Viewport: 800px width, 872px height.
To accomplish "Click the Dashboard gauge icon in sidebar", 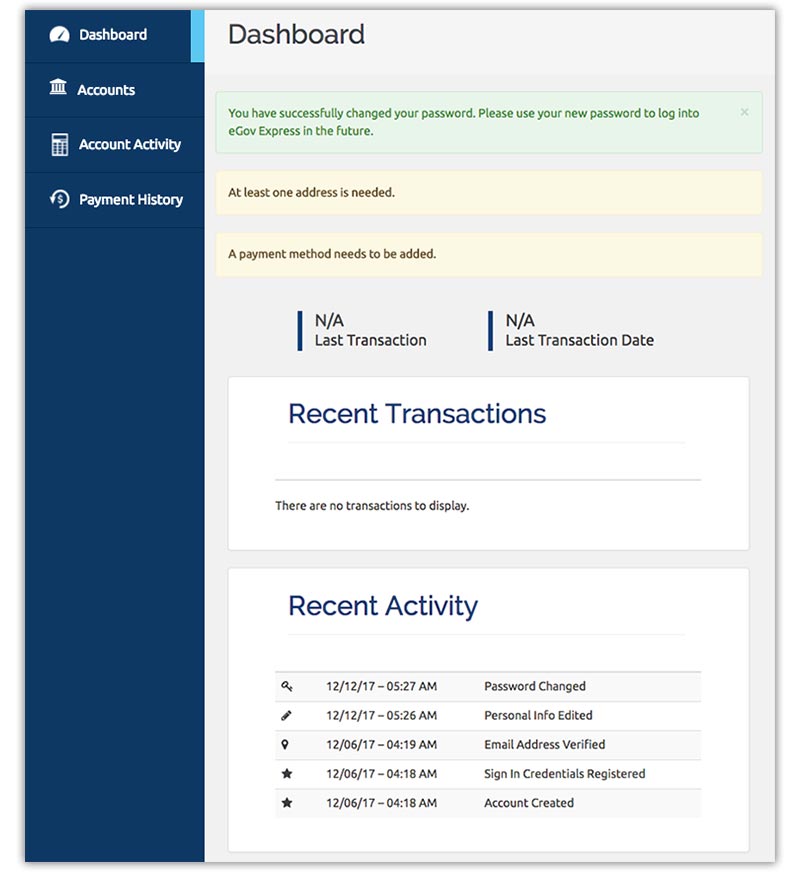I will point(59,34).
